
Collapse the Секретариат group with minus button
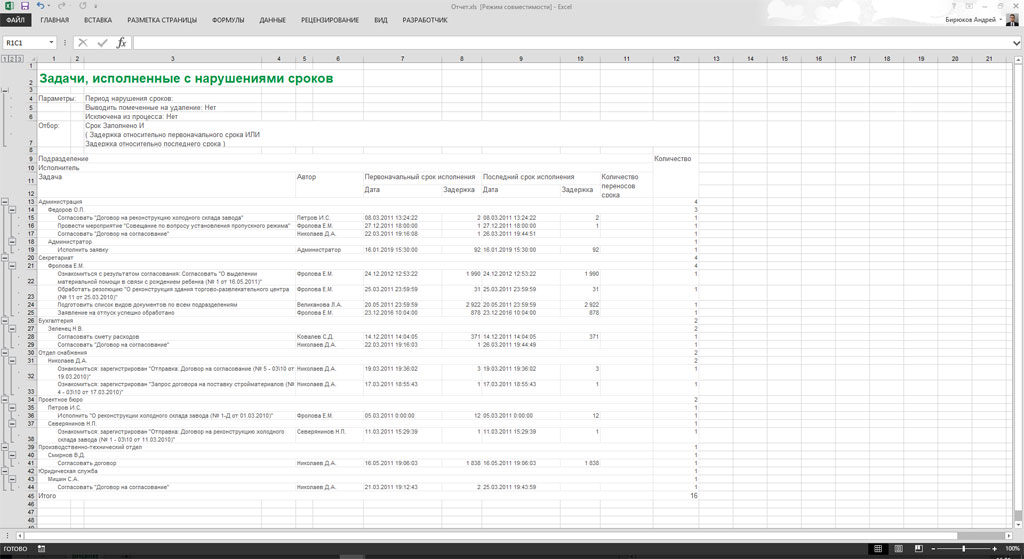click(x=5, y=258)
